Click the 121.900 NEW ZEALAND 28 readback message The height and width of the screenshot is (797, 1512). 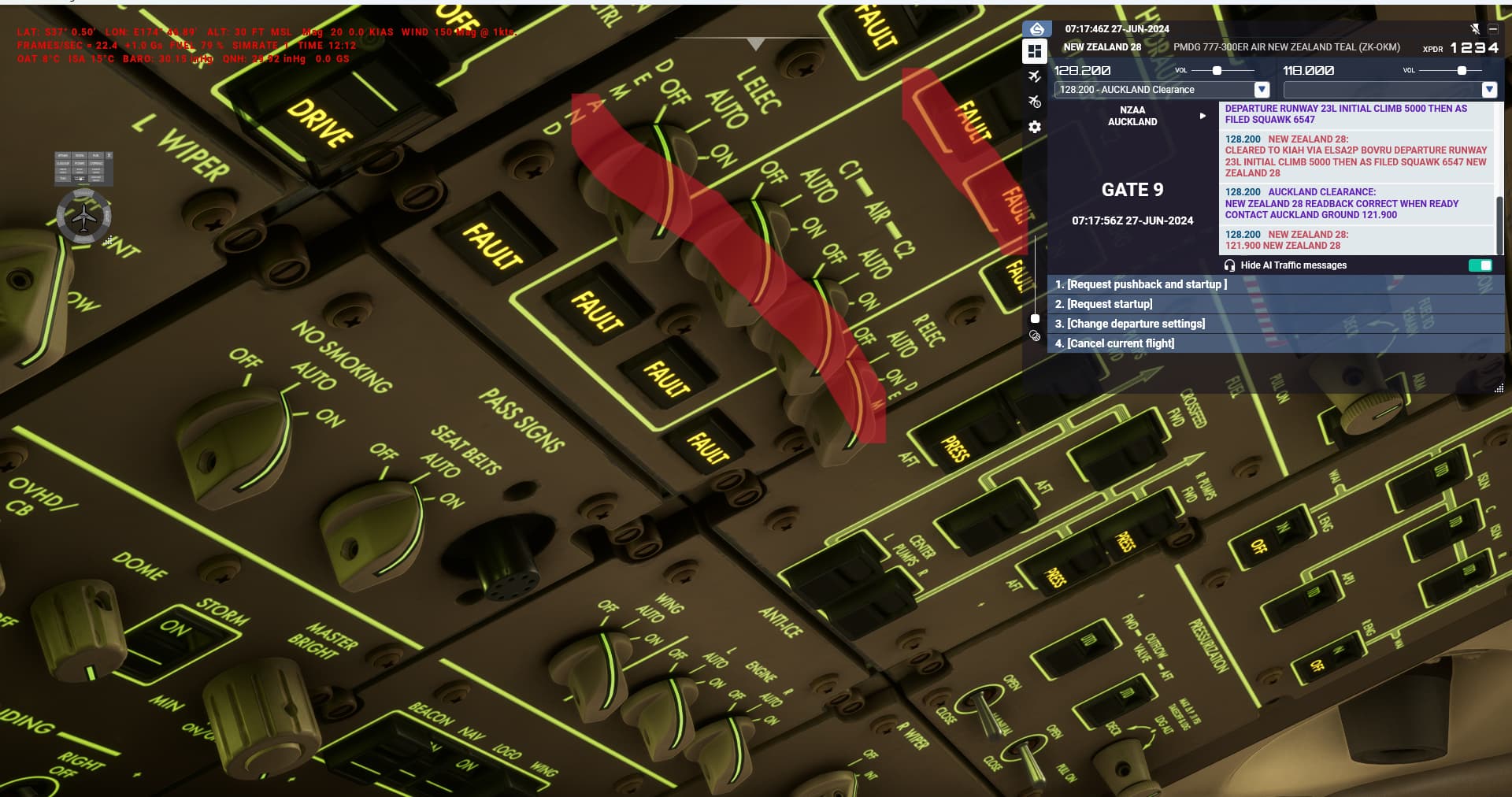pos(1356,240)
